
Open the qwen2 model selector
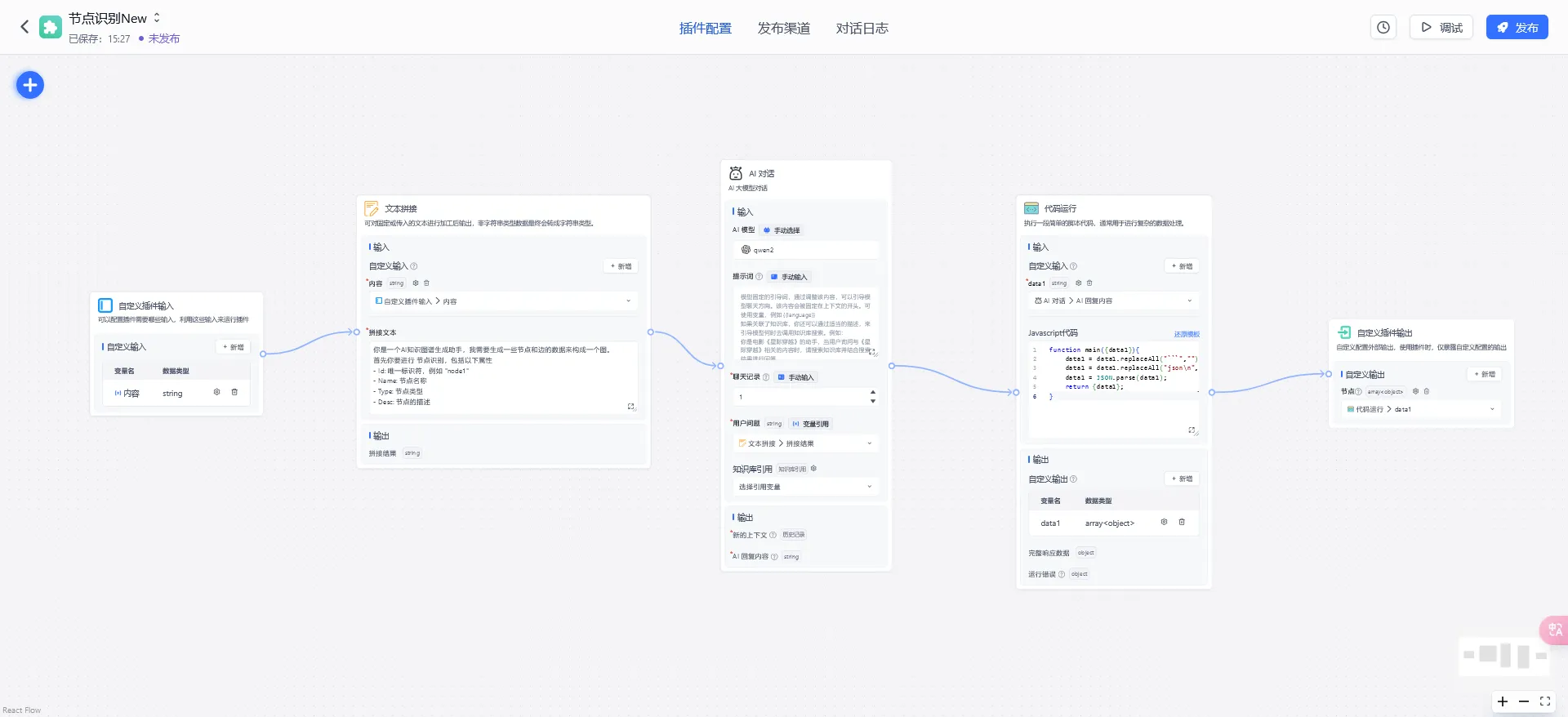point(806,250)
